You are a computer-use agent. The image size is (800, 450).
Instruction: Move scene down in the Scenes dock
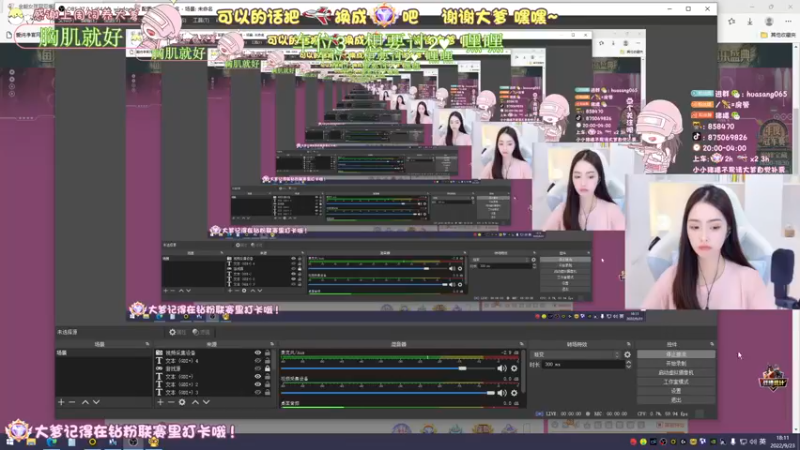96,403
